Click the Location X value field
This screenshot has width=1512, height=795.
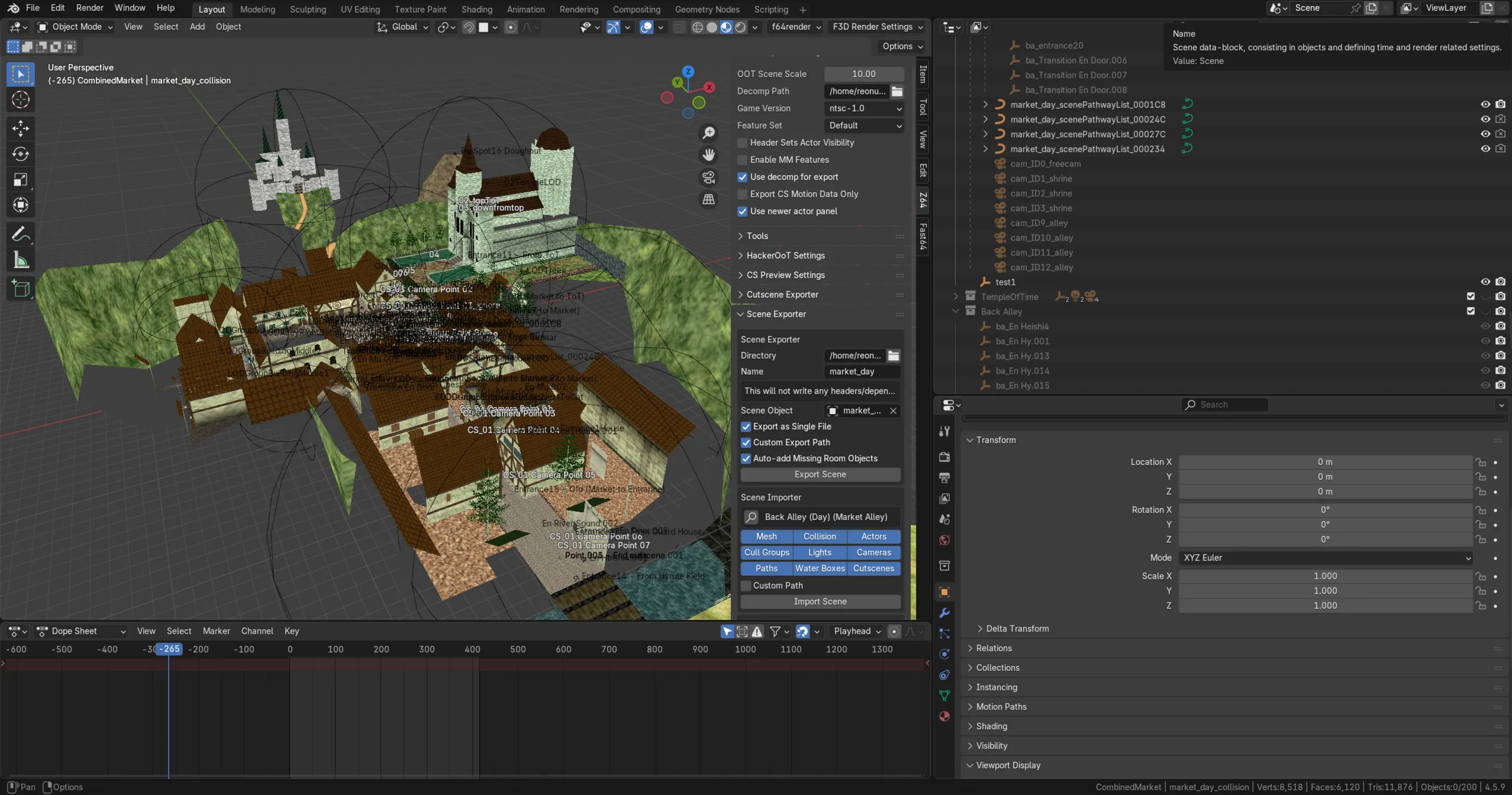tap(1325, 462)
